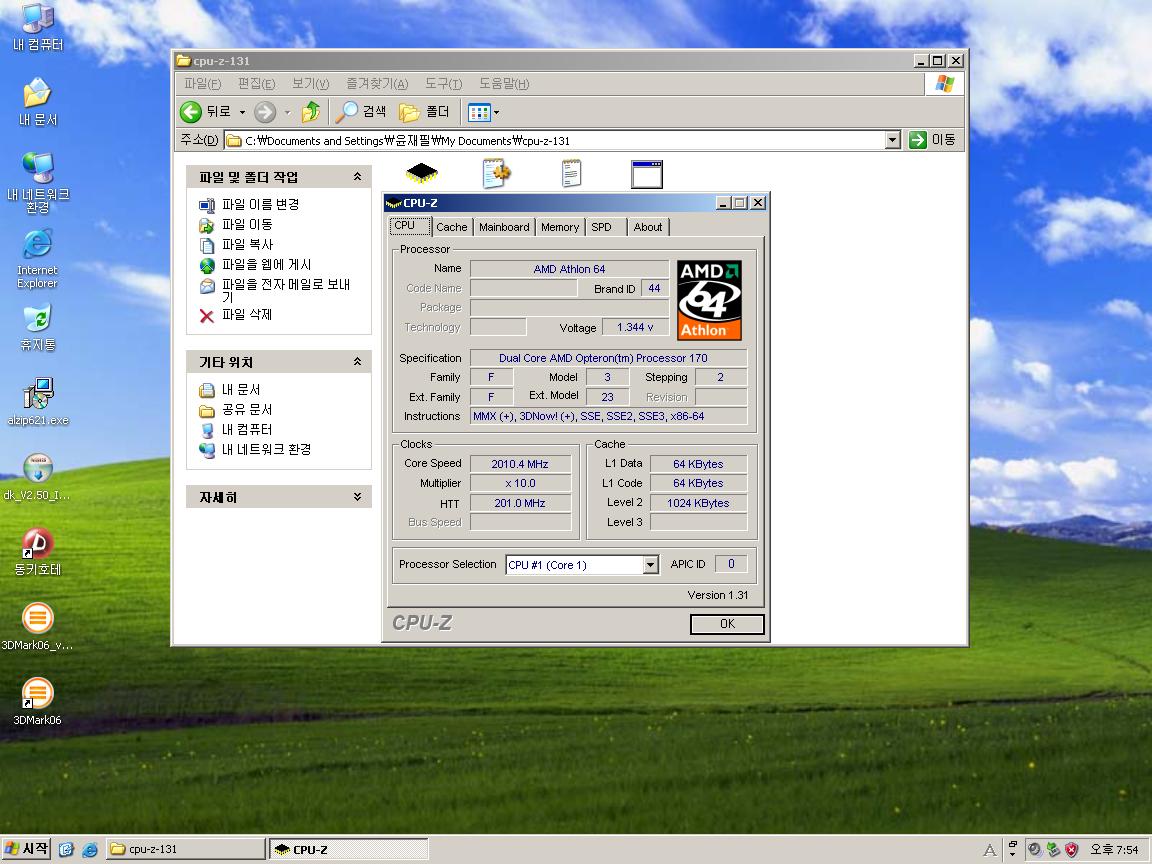Click 파일을 웹에 게시 link
This screenshot has height=864, width=1152.
[x=256, y=264]
